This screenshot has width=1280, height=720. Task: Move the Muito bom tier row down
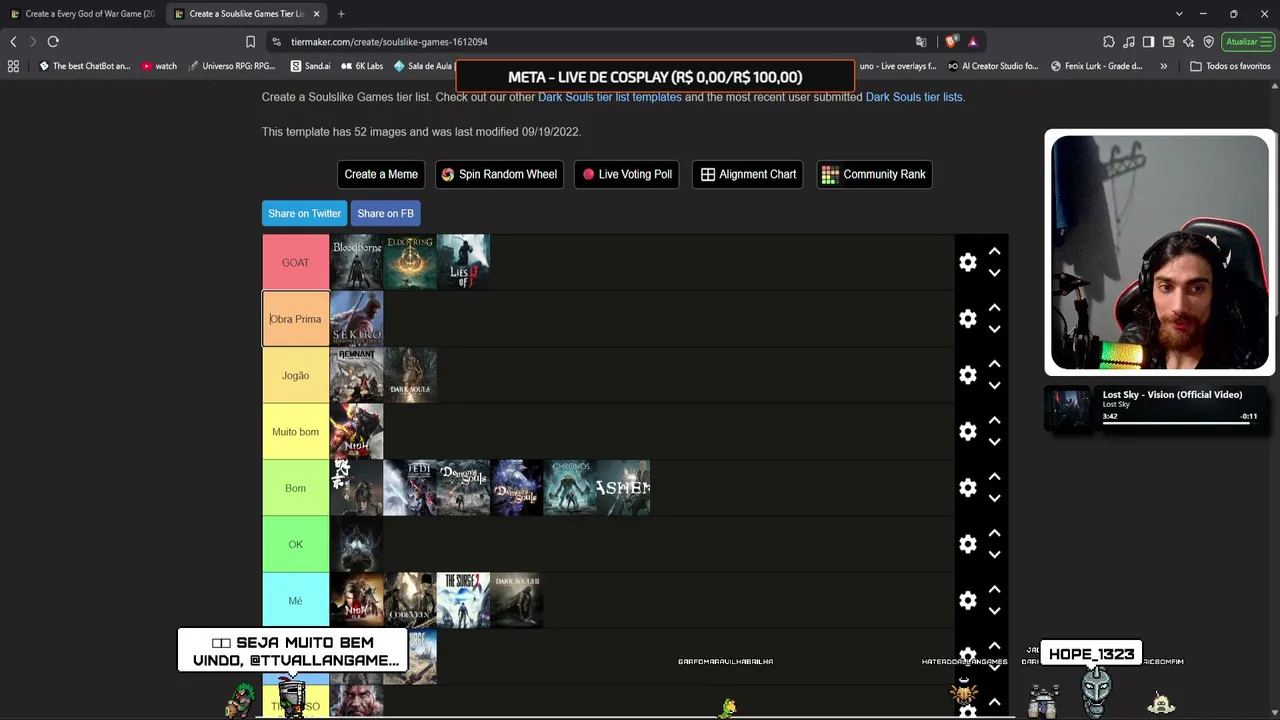(994, 442)
